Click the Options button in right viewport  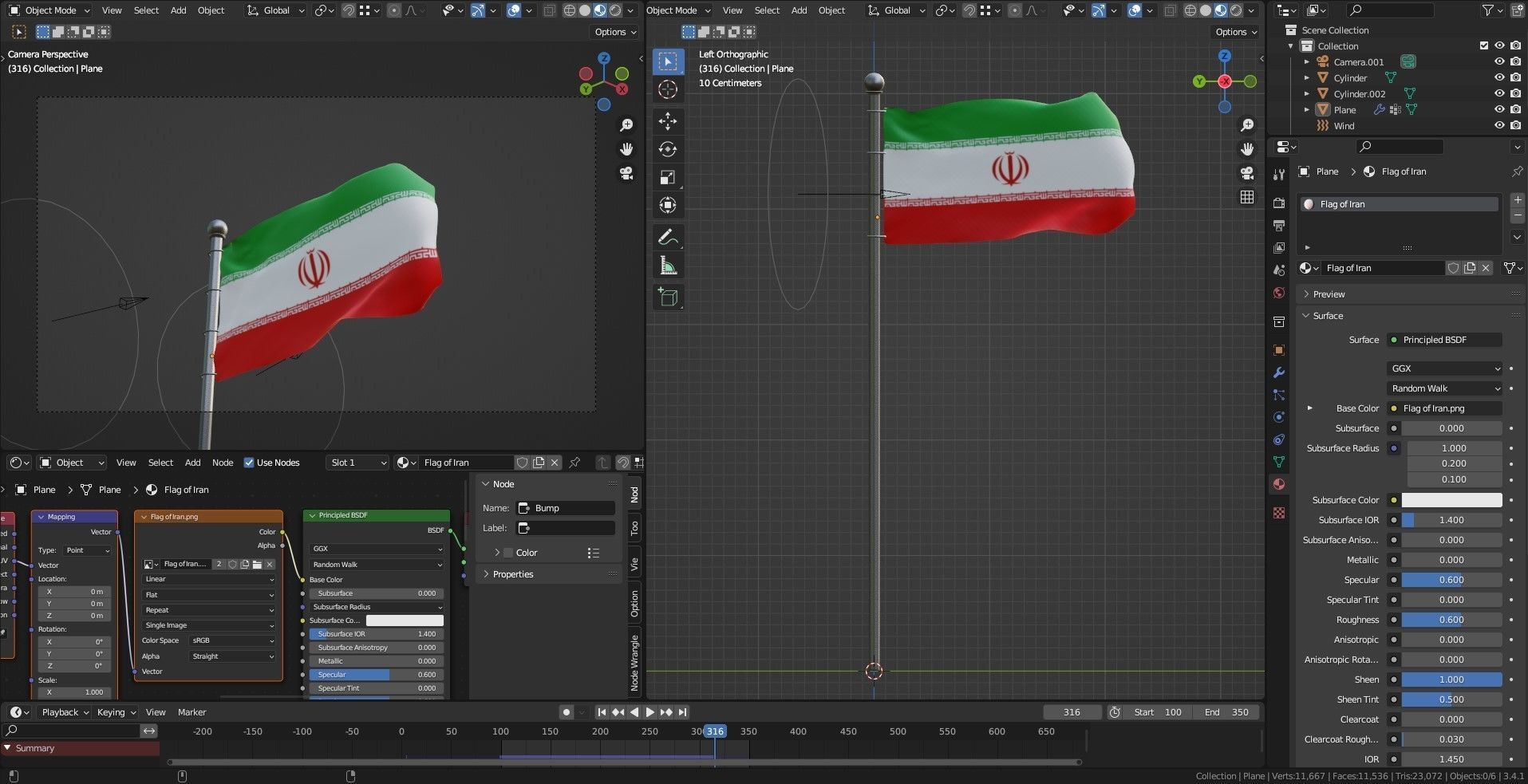point(1236,32)
